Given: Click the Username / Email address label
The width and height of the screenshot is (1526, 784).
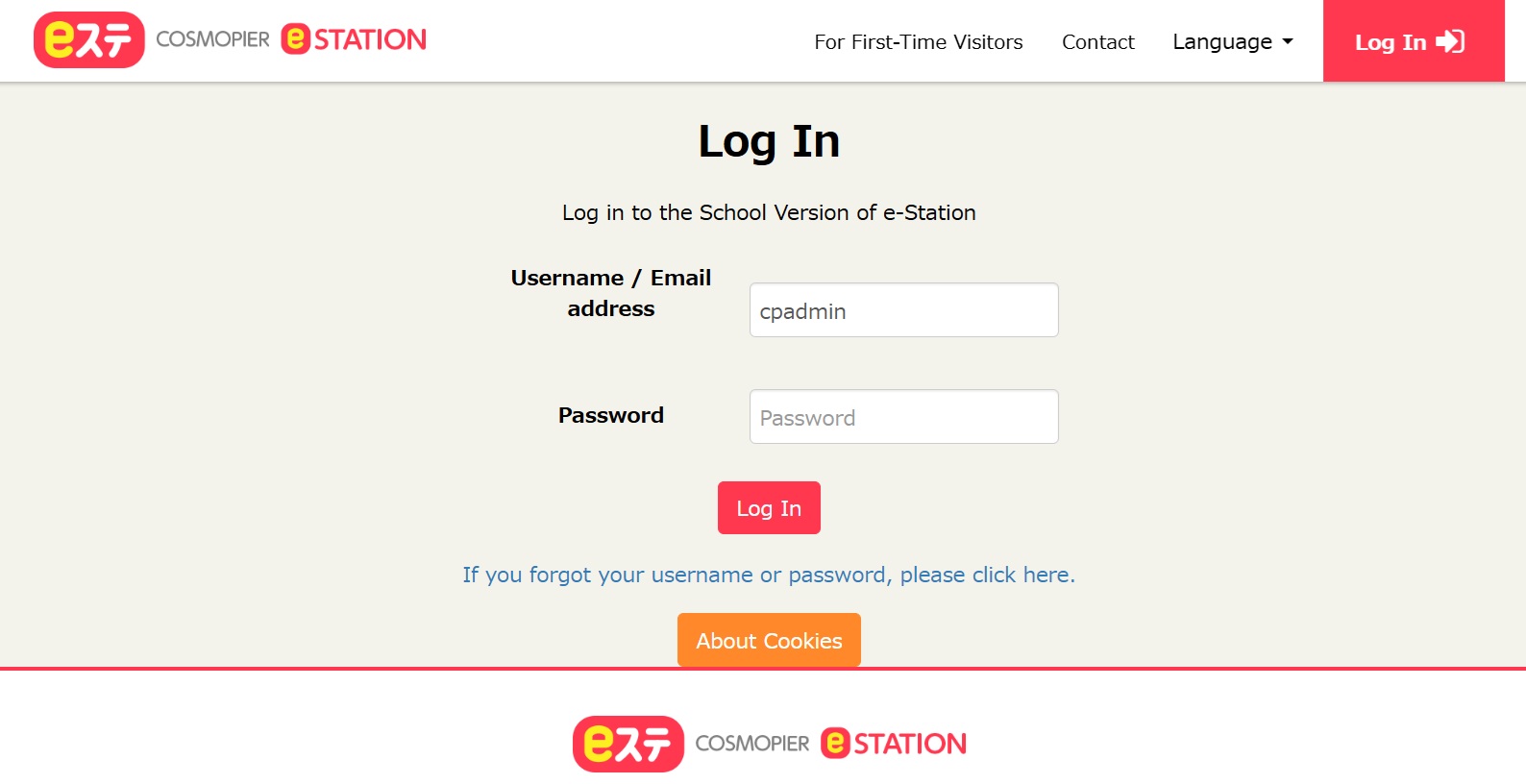Looking at the screenshot, I should [x=611, y=293].
